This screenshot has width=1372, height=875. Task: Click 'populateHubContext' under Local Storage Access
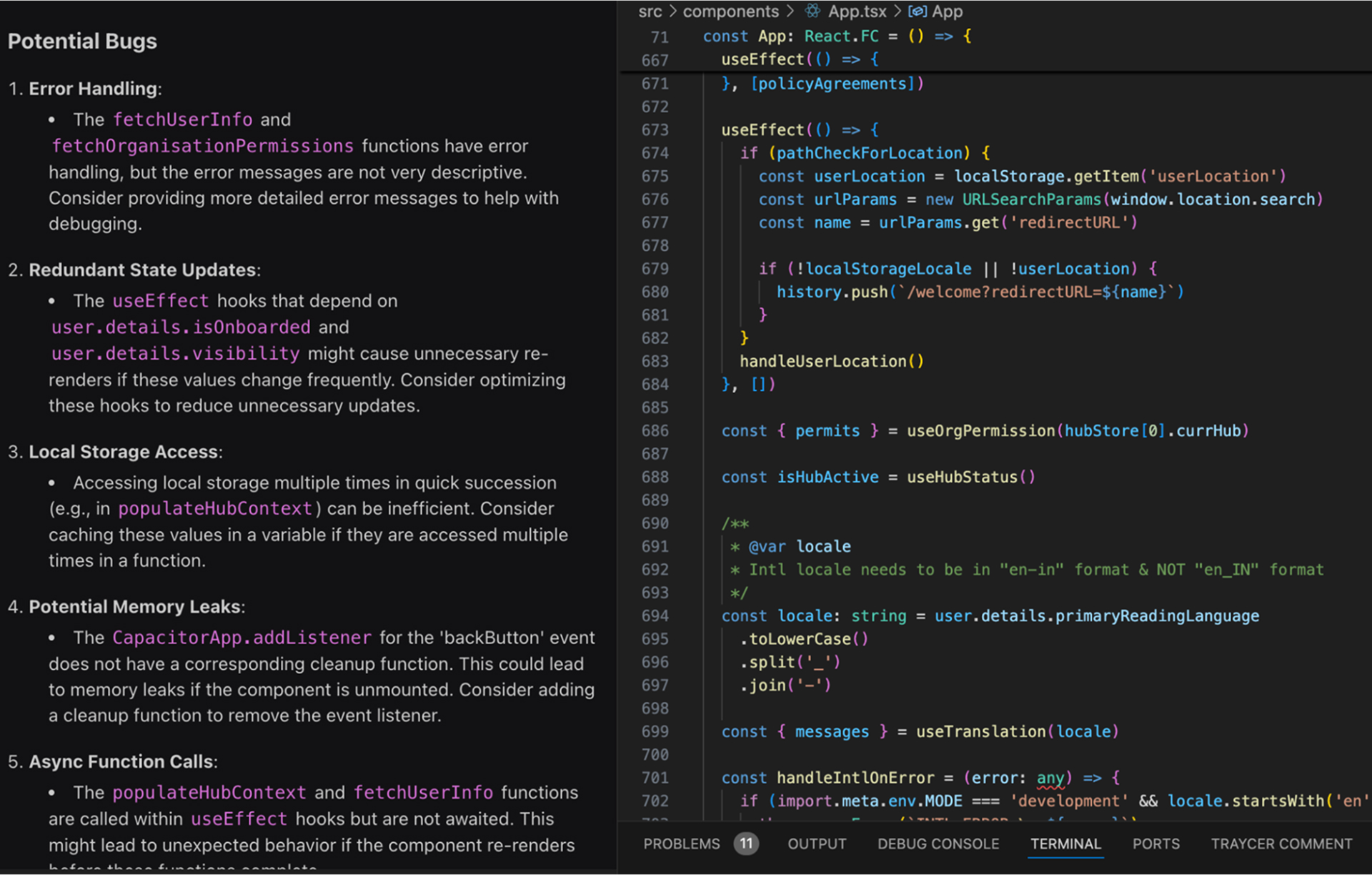pyautogui.click(x=215, y=509)
